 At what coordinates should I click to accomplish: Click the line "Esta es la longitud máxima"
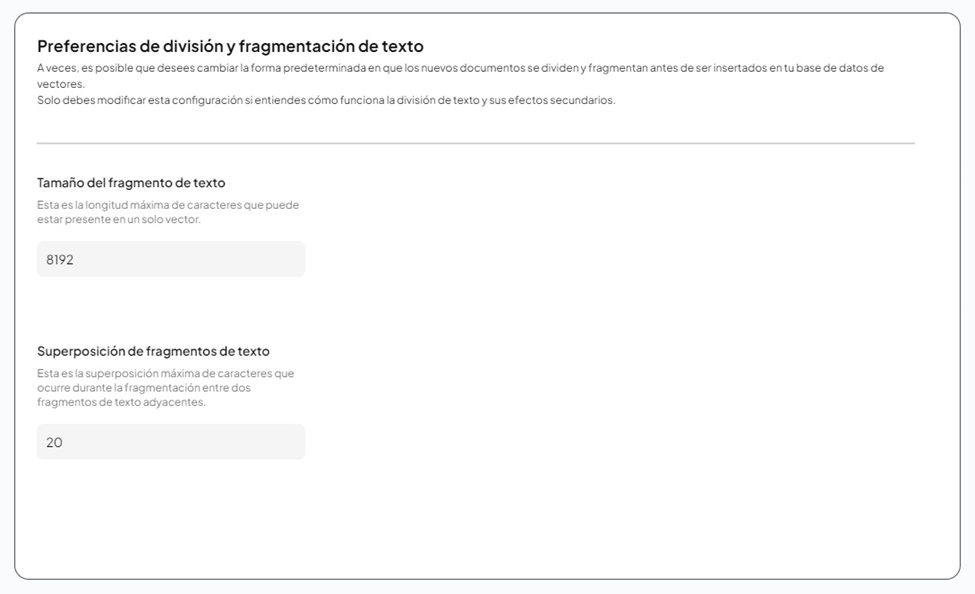coord(167,205)
